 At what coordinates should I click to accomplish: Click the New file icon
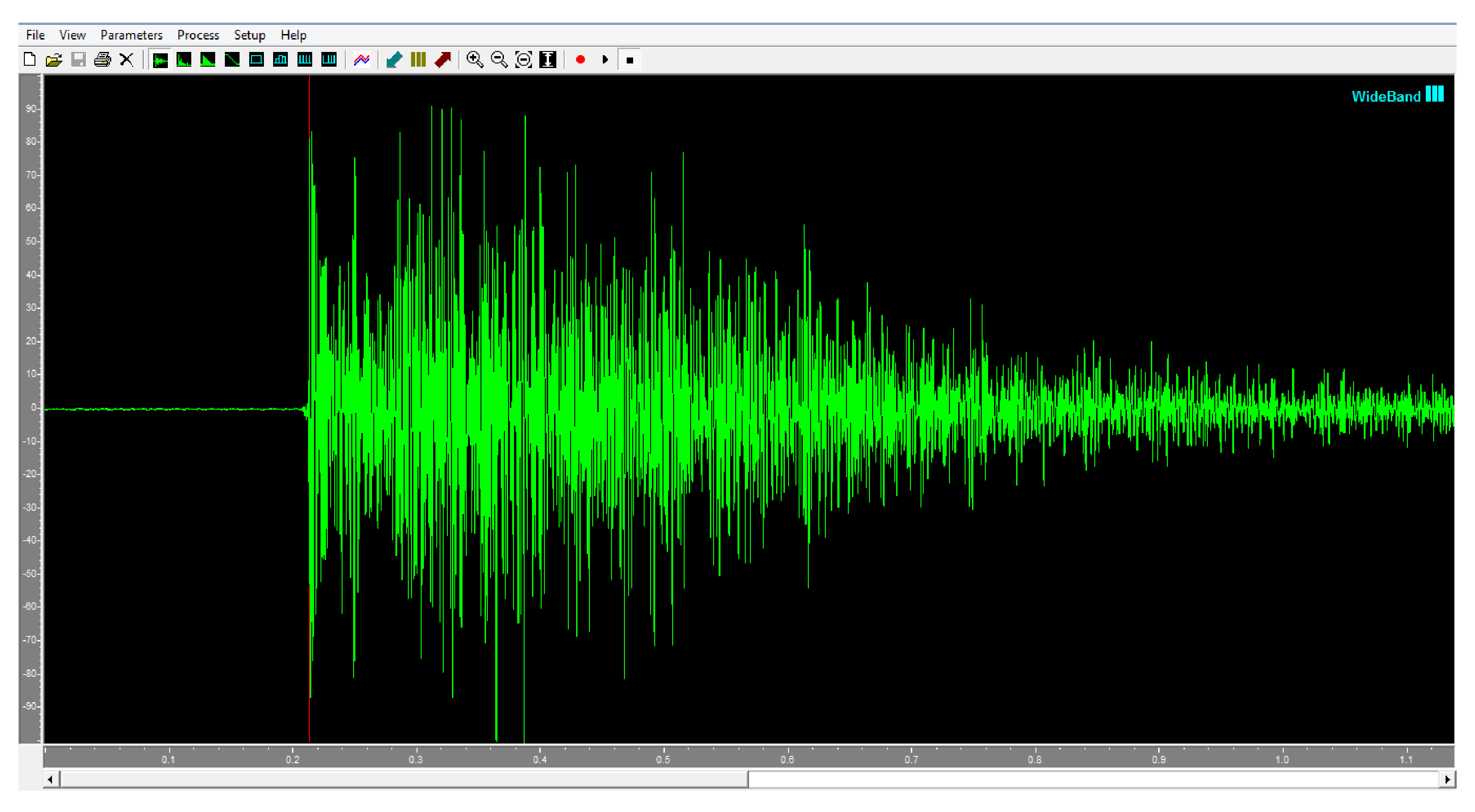(x=30, y=60)
